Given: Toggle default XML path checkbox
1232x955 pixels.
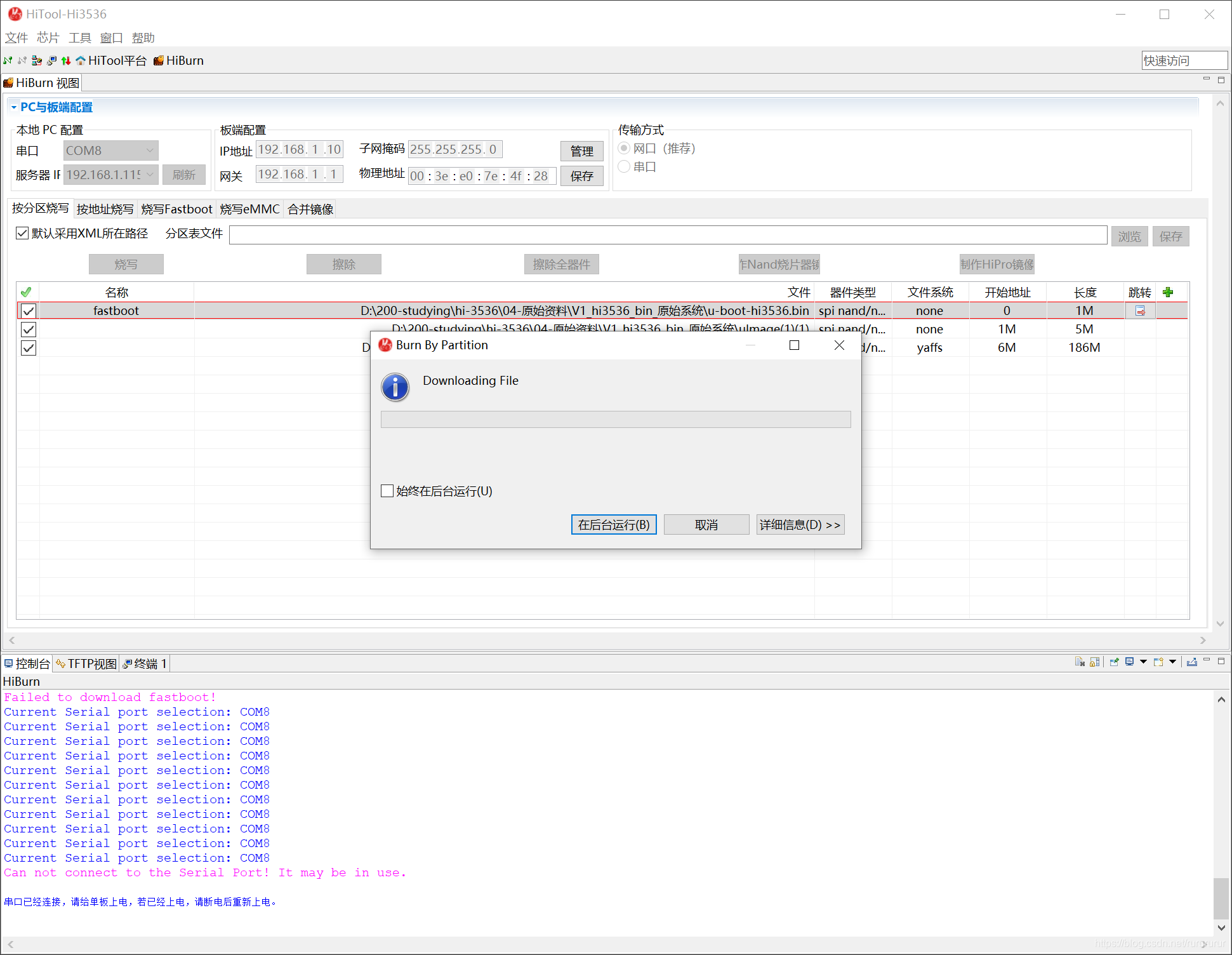Looking at the screenshot, I should point(22,233).
